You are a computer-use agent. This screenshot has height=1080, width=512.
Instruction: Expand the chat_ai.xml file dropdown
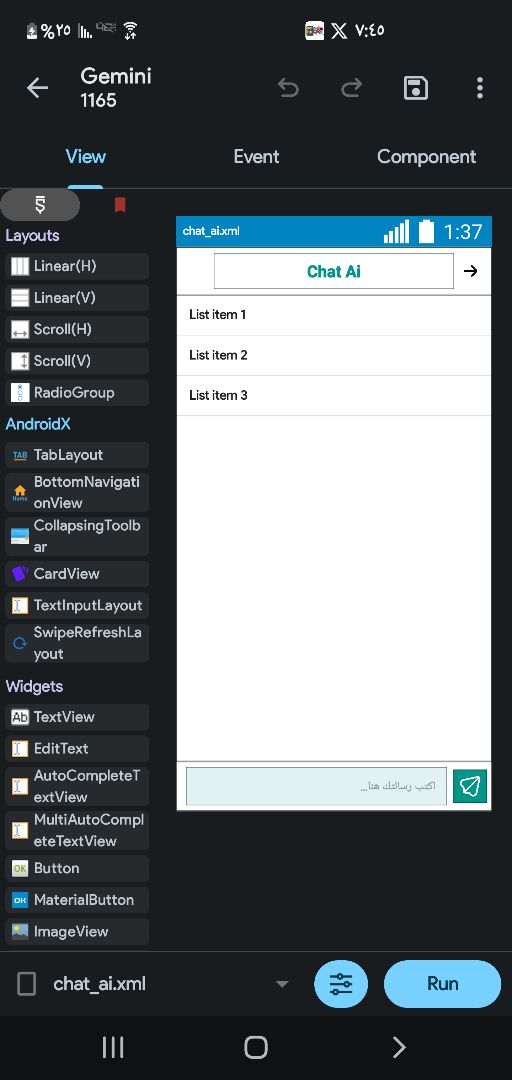pyautogui.click(x=281, y=984)
